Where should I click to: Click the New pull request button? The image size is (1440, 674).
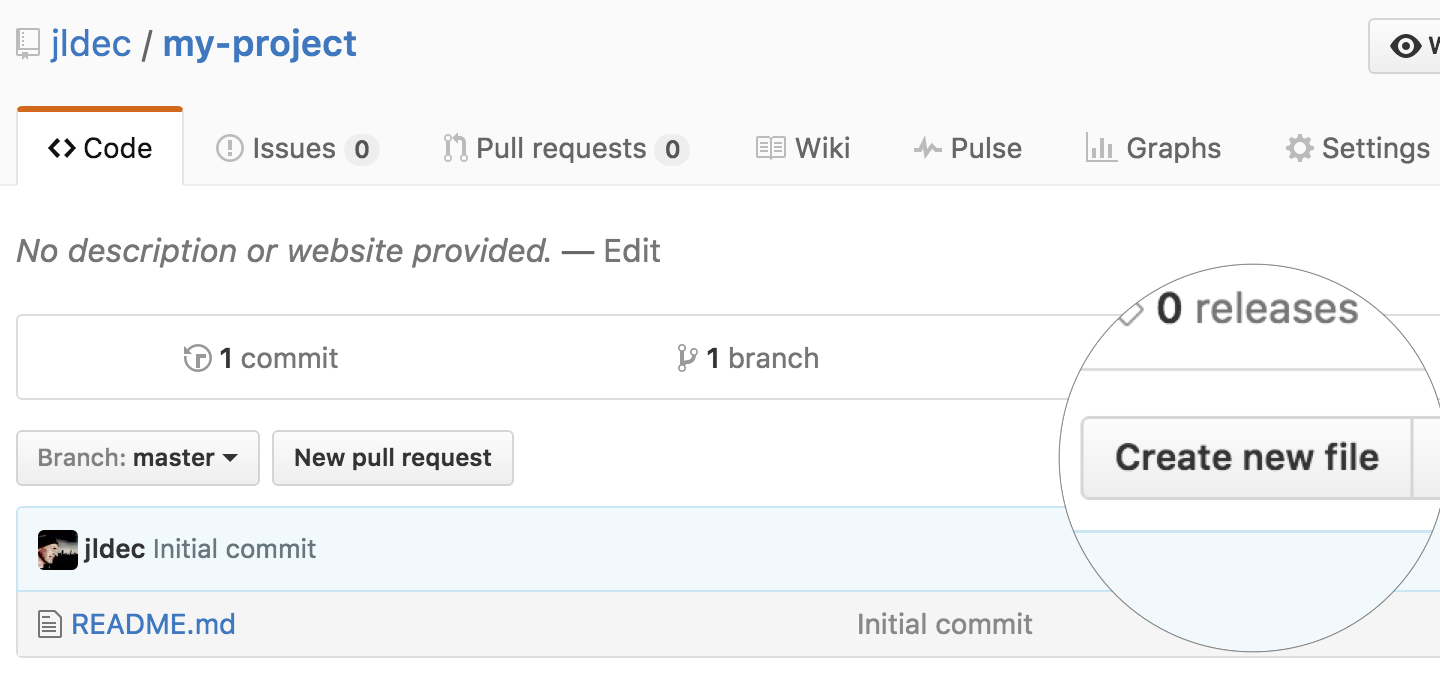pos(392,457)
